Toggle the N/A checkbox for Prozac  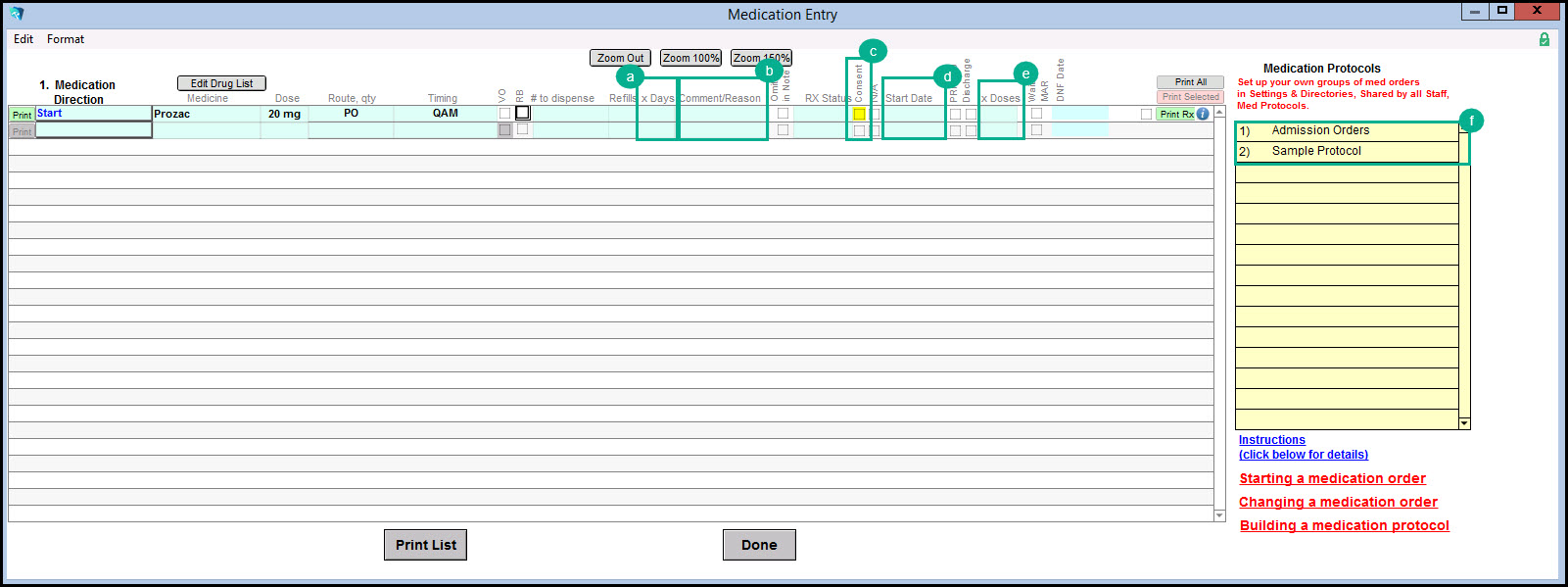coord(876,114)
